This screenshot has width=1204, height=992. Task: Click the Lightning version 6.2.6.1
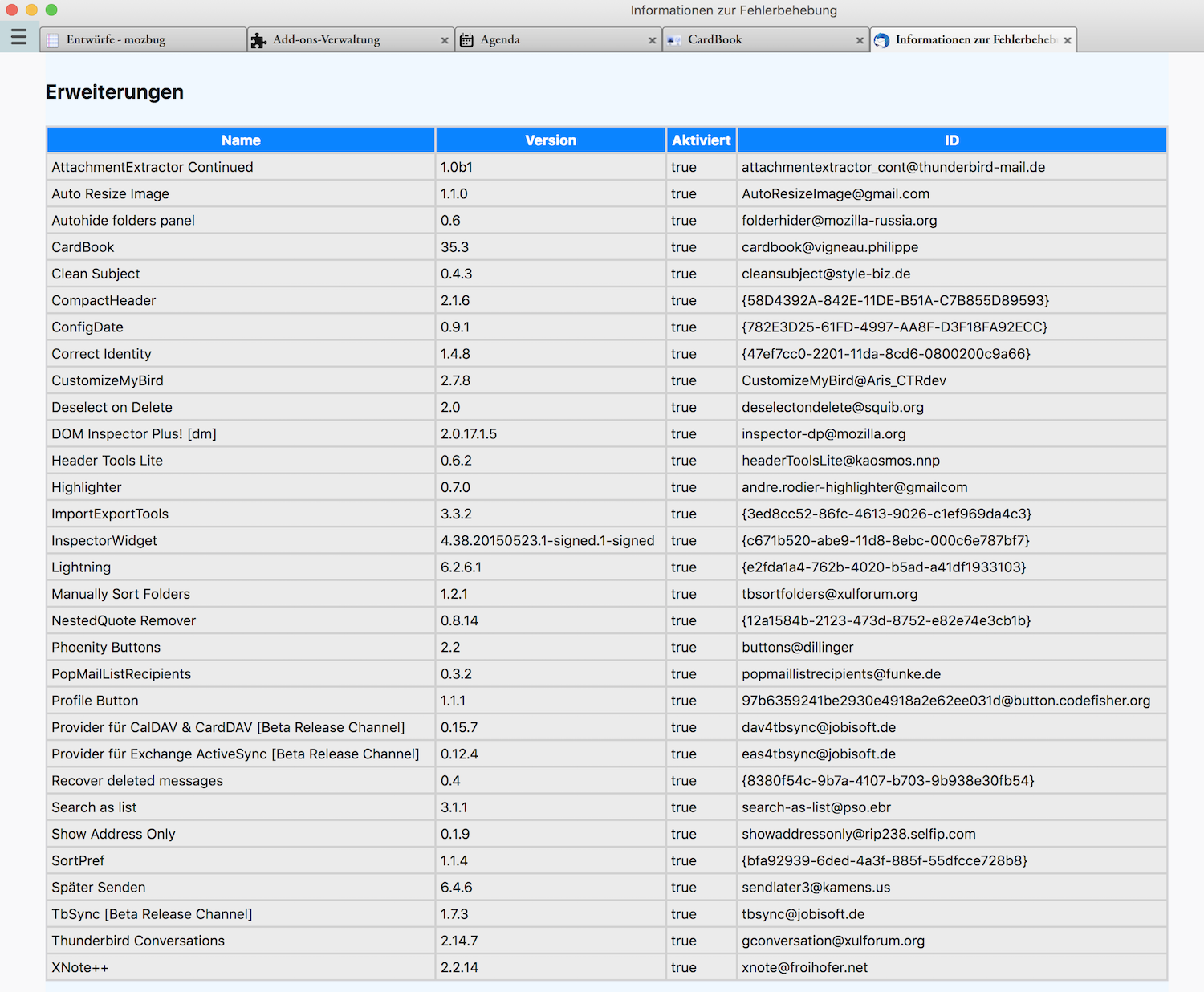(551, 567)
